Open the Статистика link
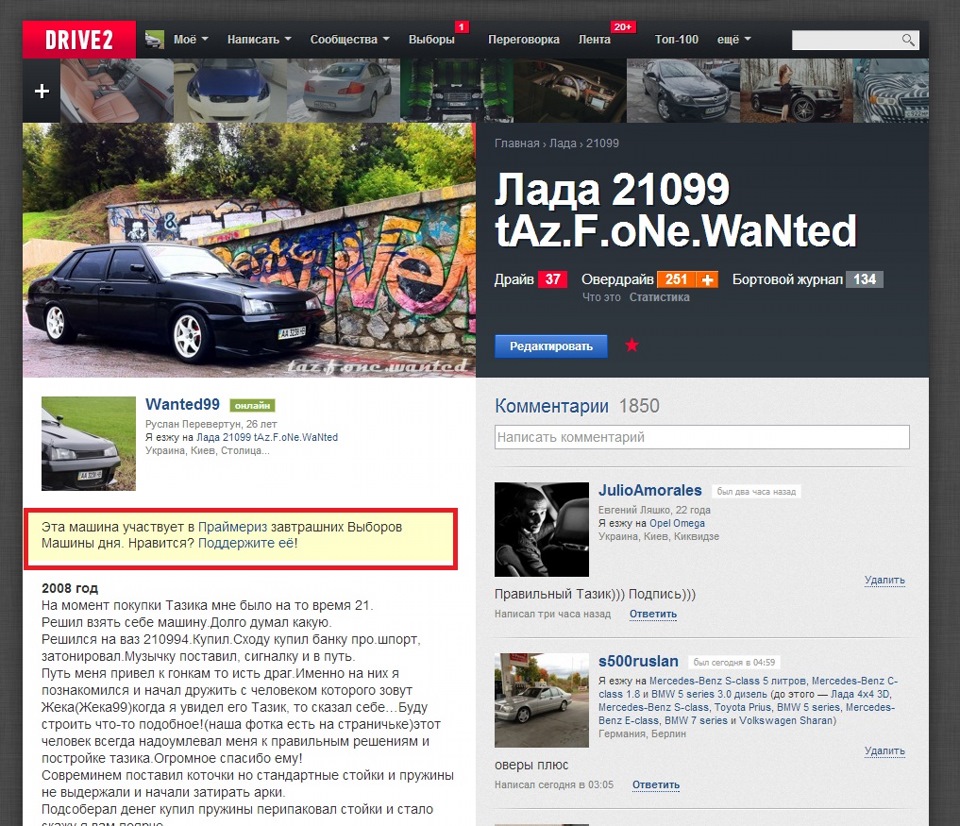 click(659, 297)
